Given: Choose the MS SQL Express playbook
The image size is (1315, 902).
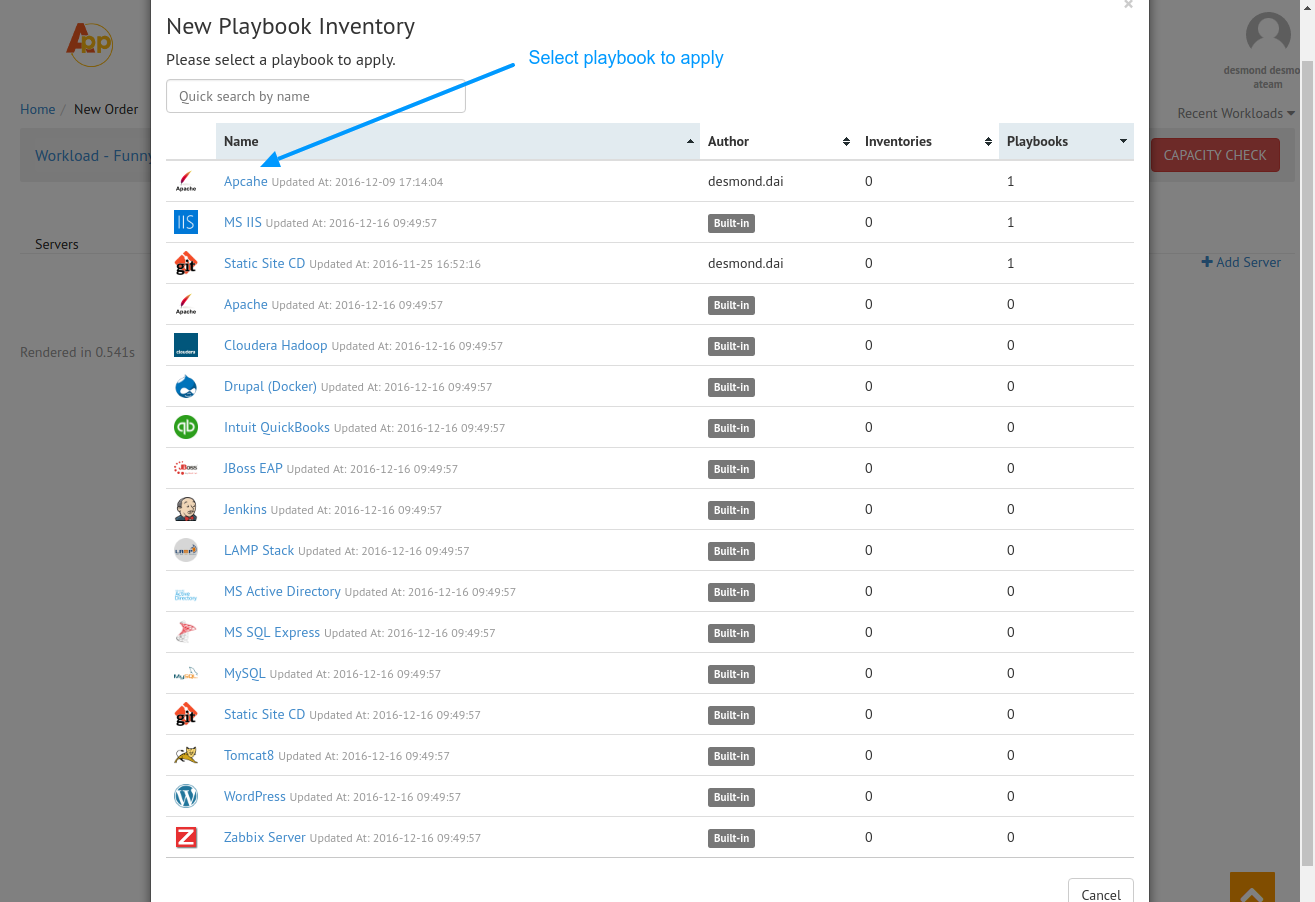Looking at the screenshot, I should (272, 632).
